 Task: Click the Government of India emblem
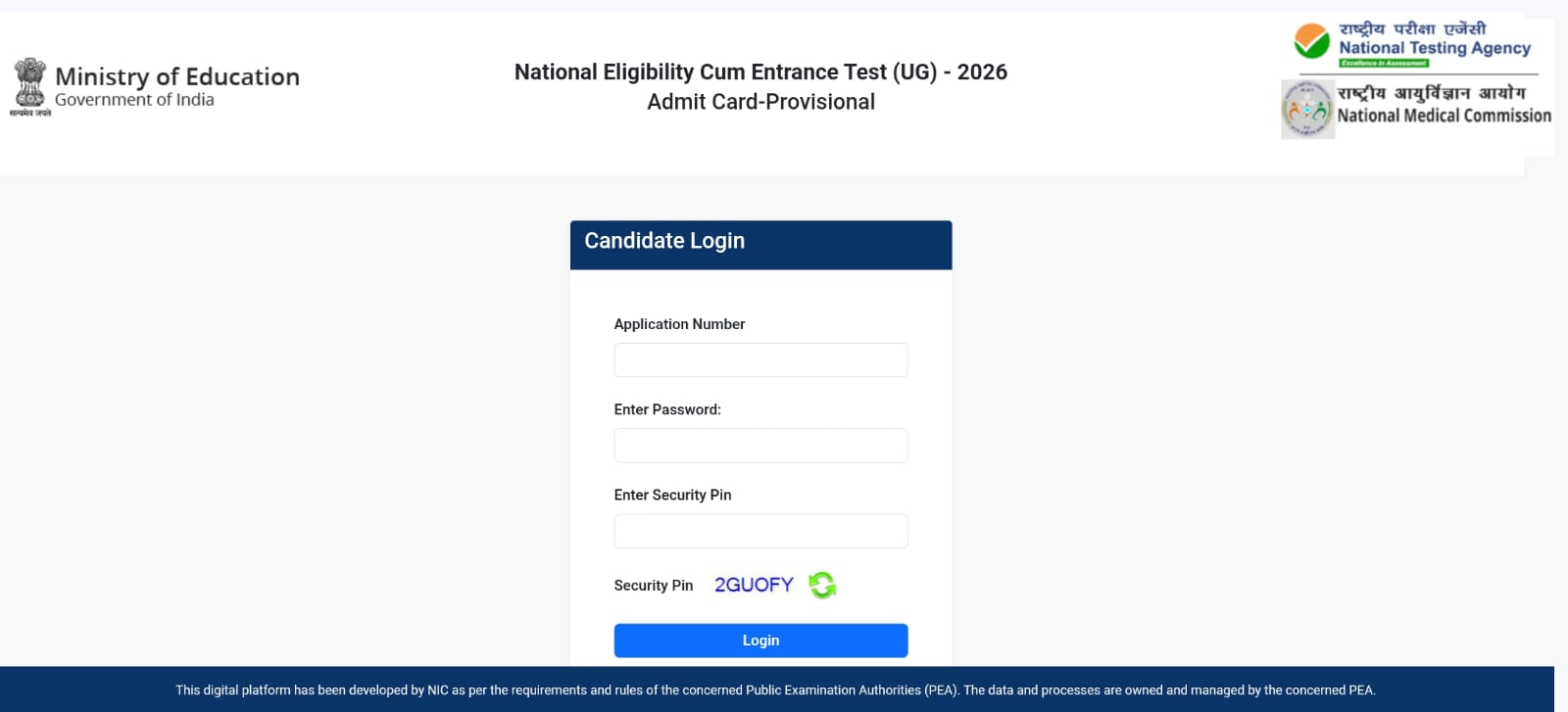pos(29,84)
